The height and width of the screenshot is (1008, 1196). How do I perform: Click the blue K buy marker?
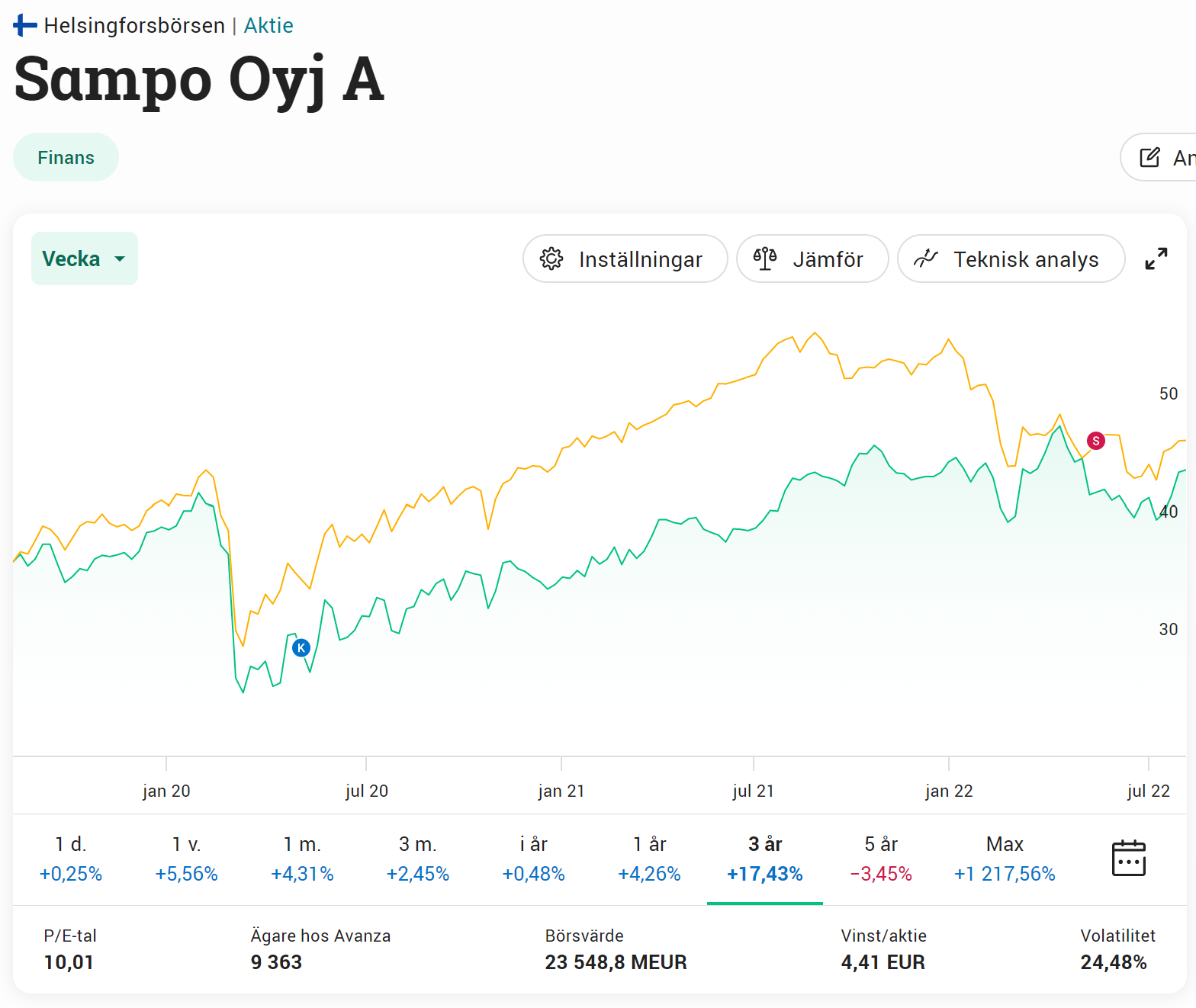pos(301,648)
